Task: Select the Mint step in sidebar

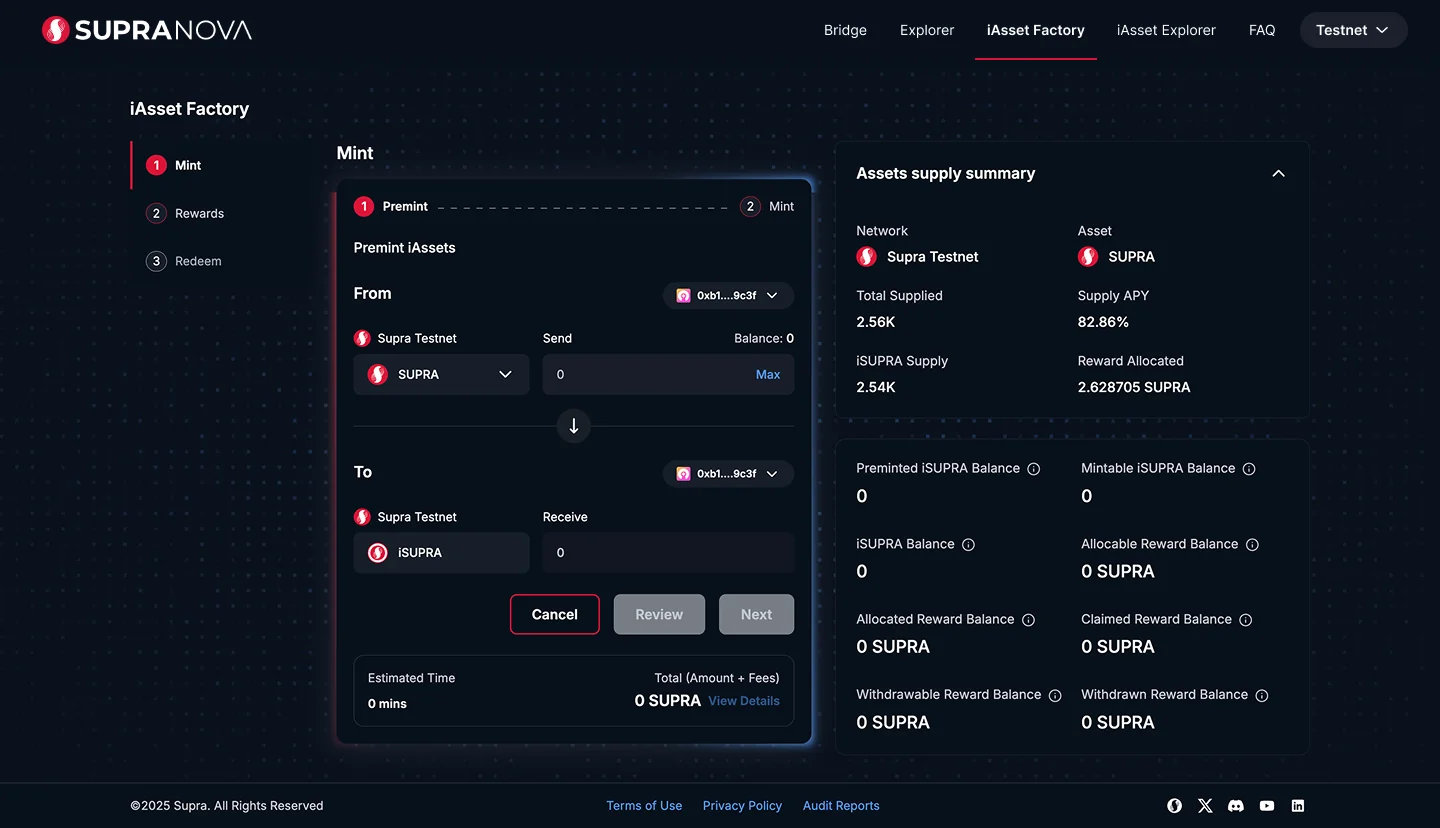Action: coord(174,165)
